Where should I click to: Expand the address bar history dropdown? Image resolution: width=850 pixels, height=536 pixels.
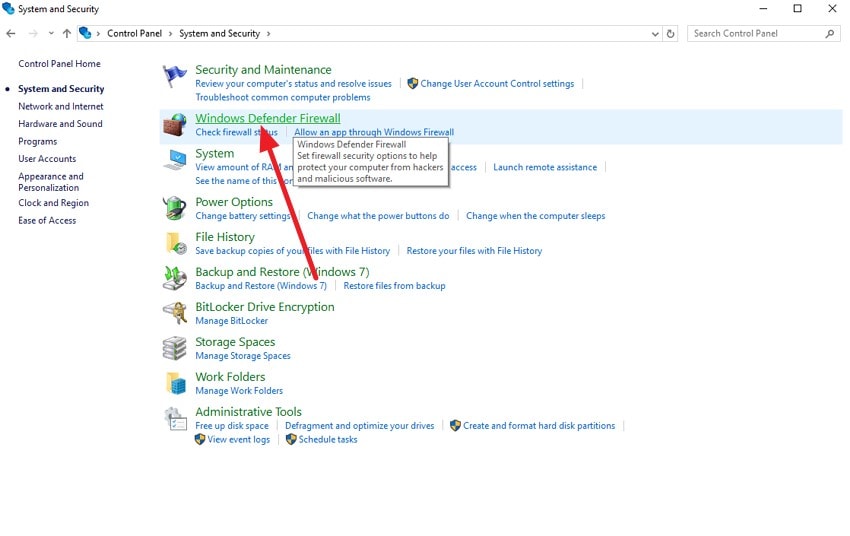tap(655, 34)
